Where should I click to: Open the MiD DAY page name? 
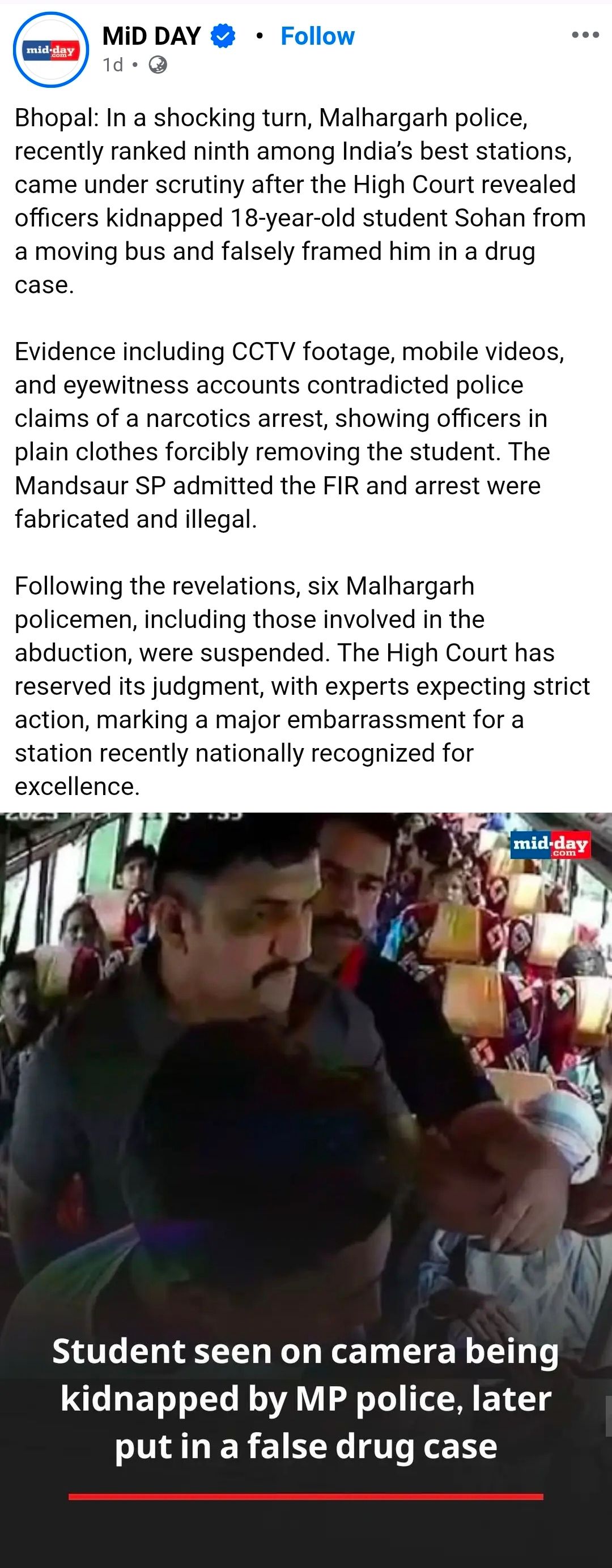tap(152, 36)
